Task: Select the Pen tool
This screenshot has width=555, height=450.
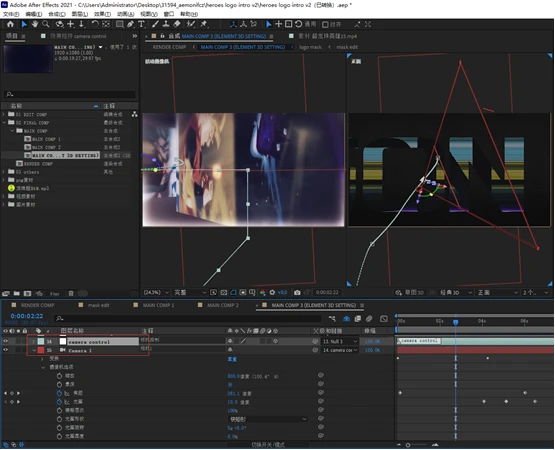Action: click(130, 24)
